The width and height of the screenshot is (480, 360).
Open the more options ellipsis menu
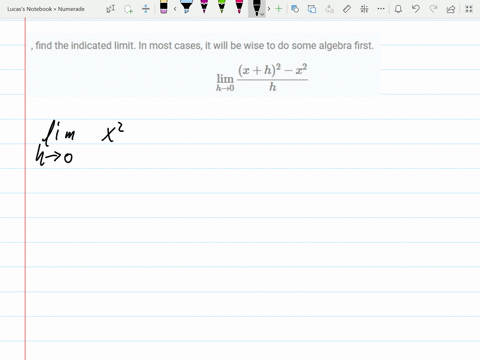(x=381, y=9)
